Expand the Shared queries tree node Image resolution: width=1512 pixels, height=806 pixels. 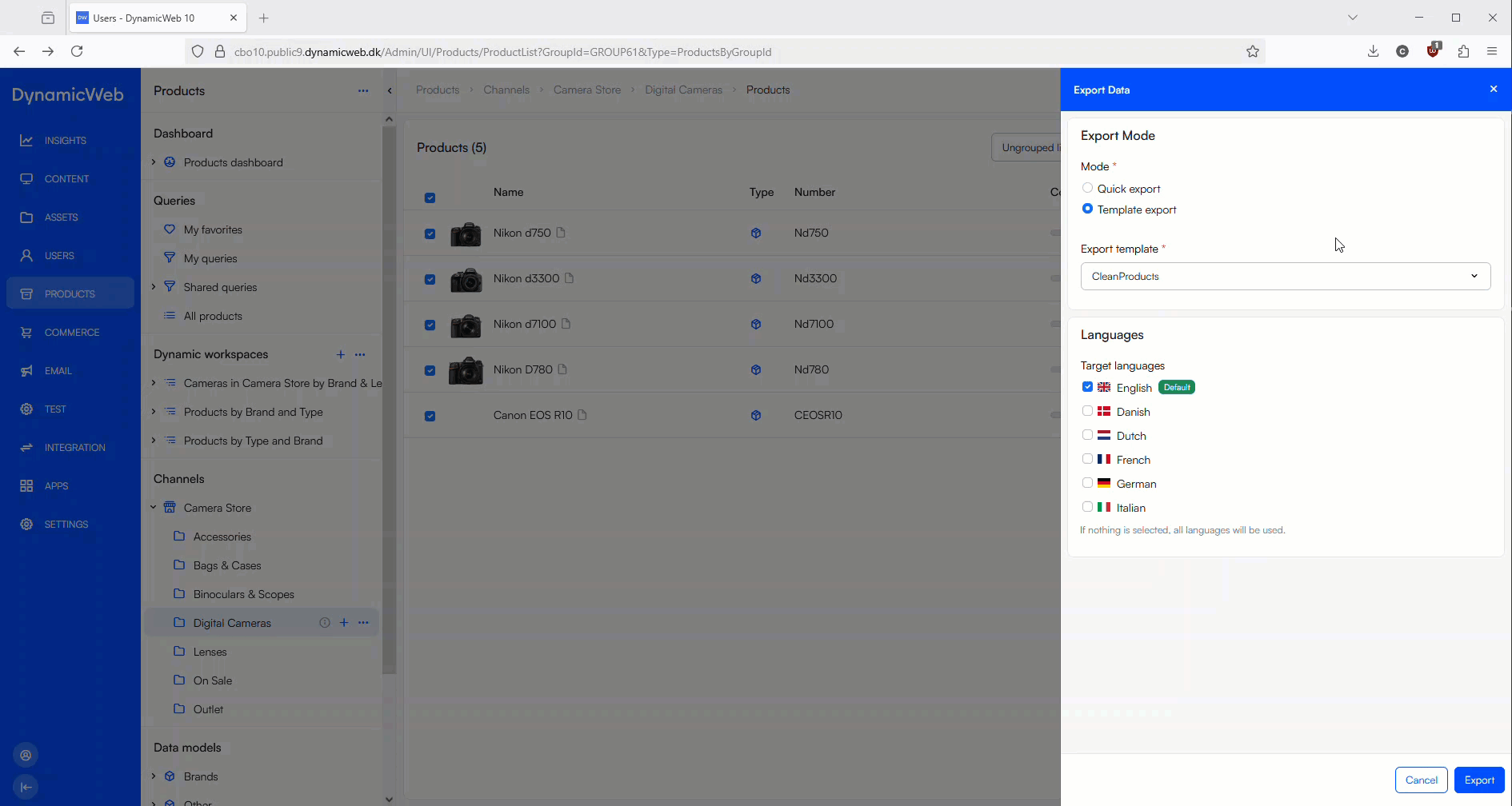154,287
